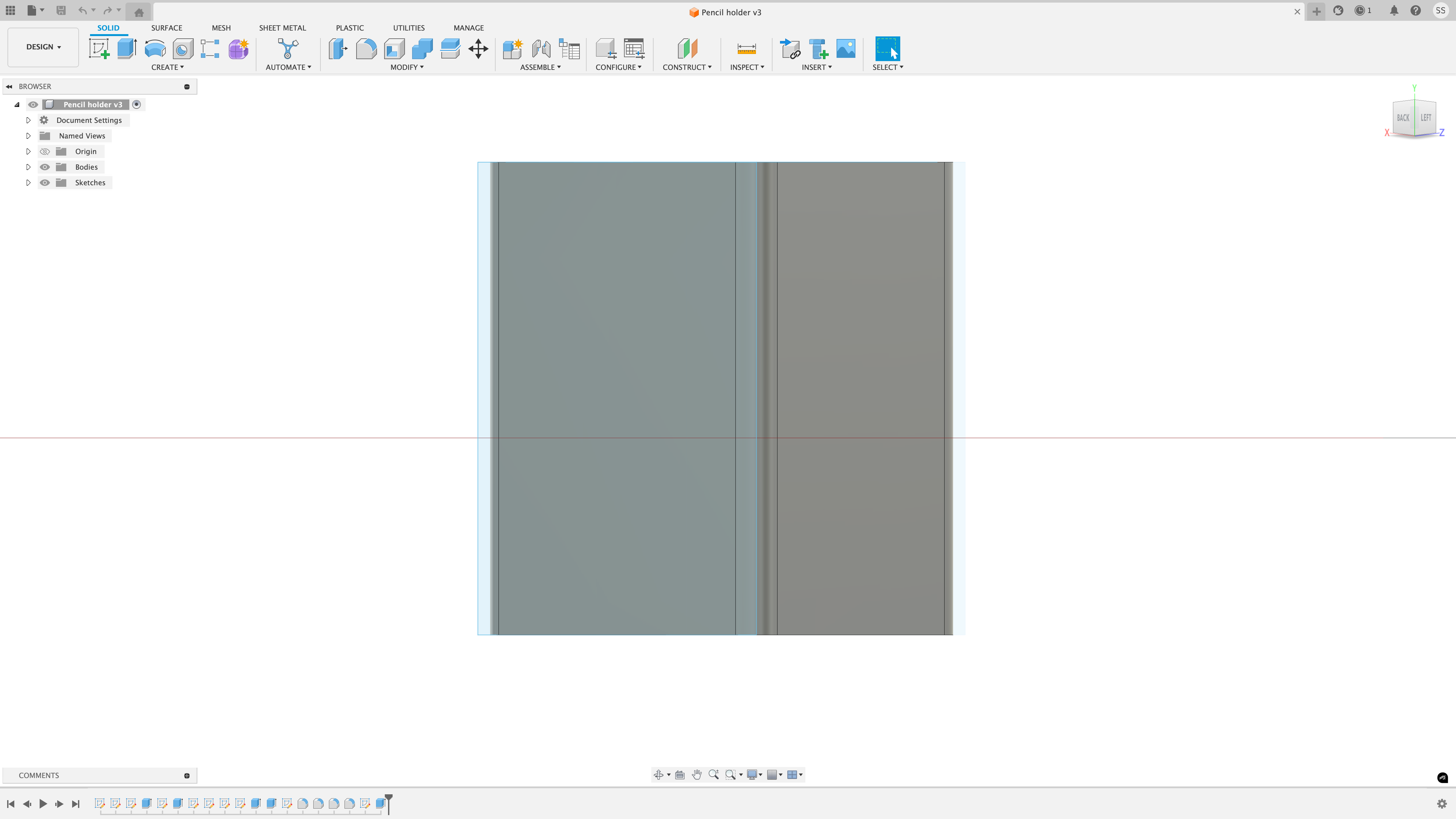This screenshot has width=1456, height=819.
Task: Hide the Bodies folder
Action: [x=45, y=167]
